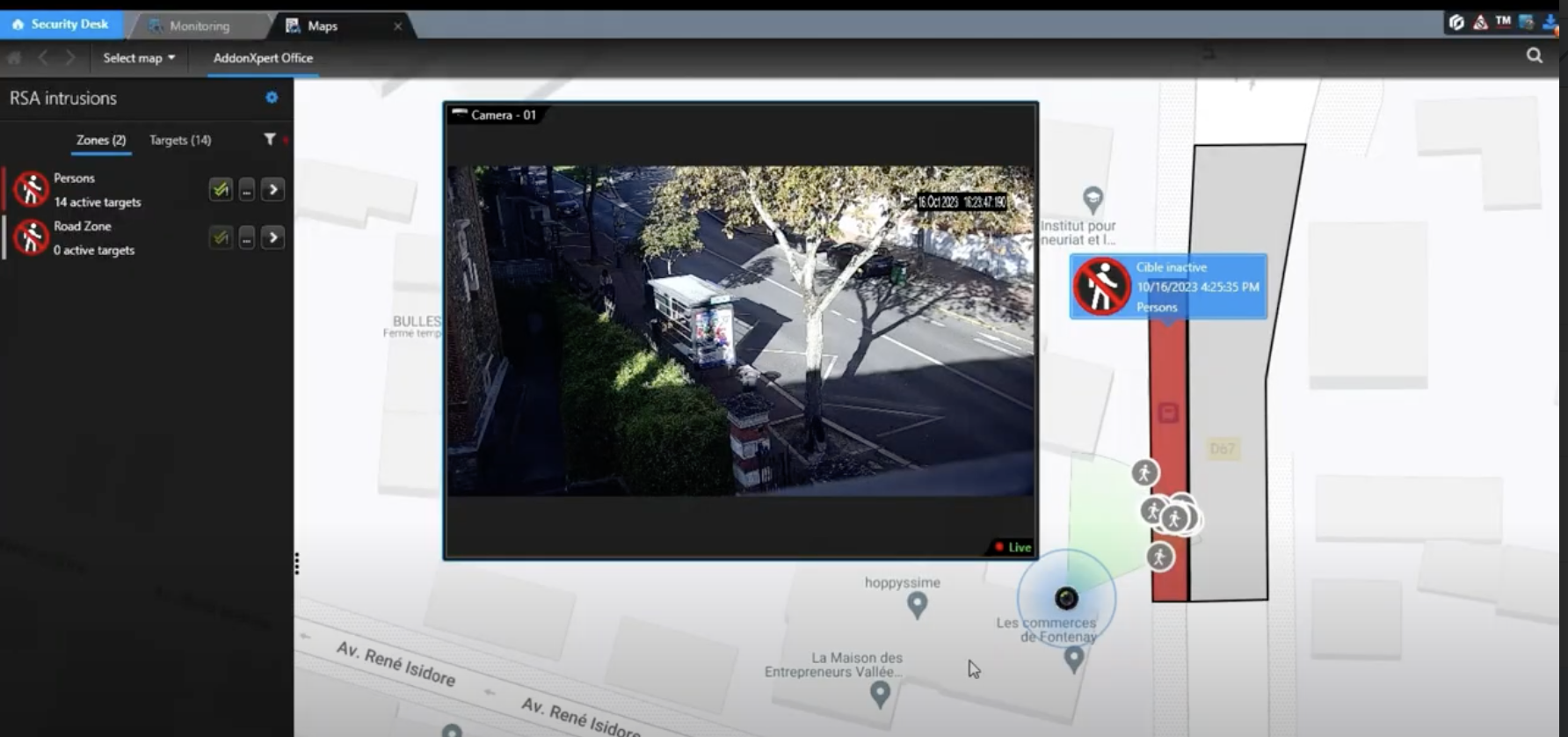Switch to the Targets (14) tab
The height and width of the screenshot is (737, 1568).
[x=180, y=140]
